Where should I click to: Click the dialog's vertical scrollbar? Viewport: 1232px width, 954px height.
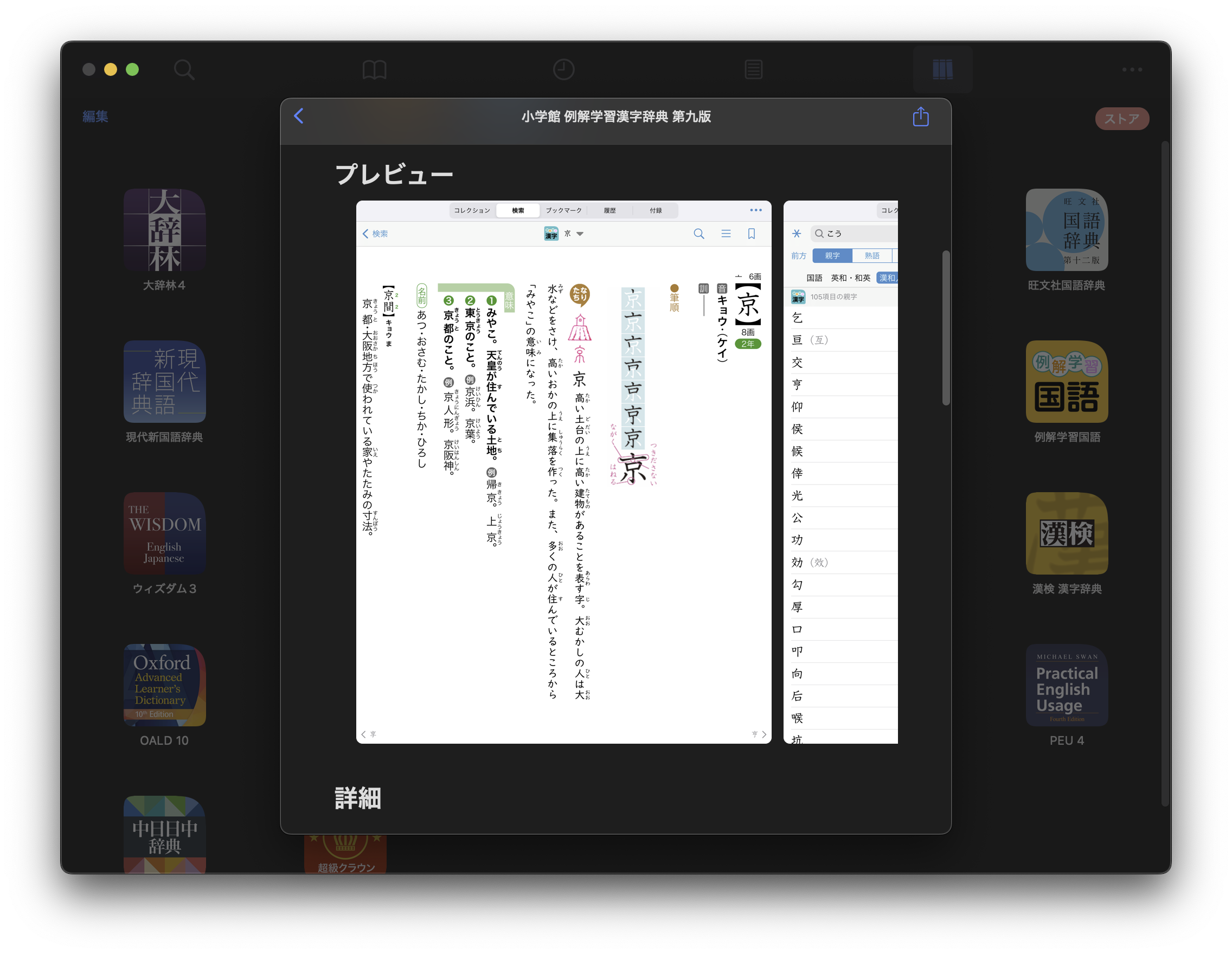[946, 327]
